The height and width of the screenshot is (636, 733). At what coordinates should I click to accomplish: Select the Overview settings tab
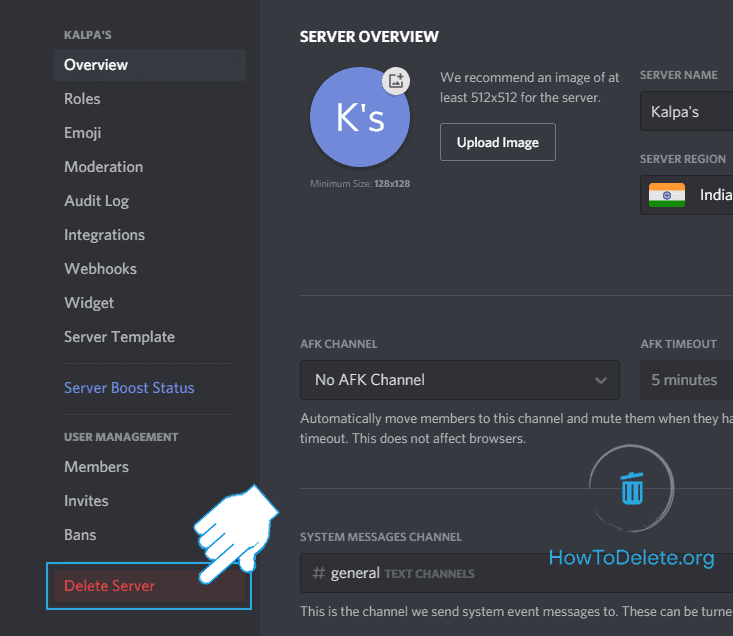tap(96, 65)
